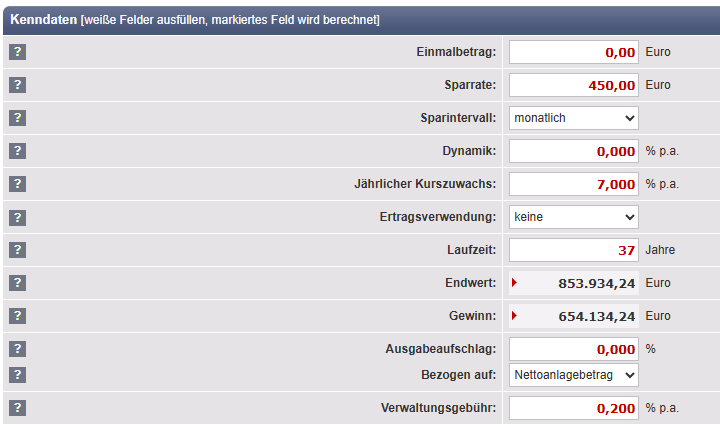Expand the Ertragsverwendung dropdown
The width and height of the screenshot is (720, 425).
coord(573,217)
